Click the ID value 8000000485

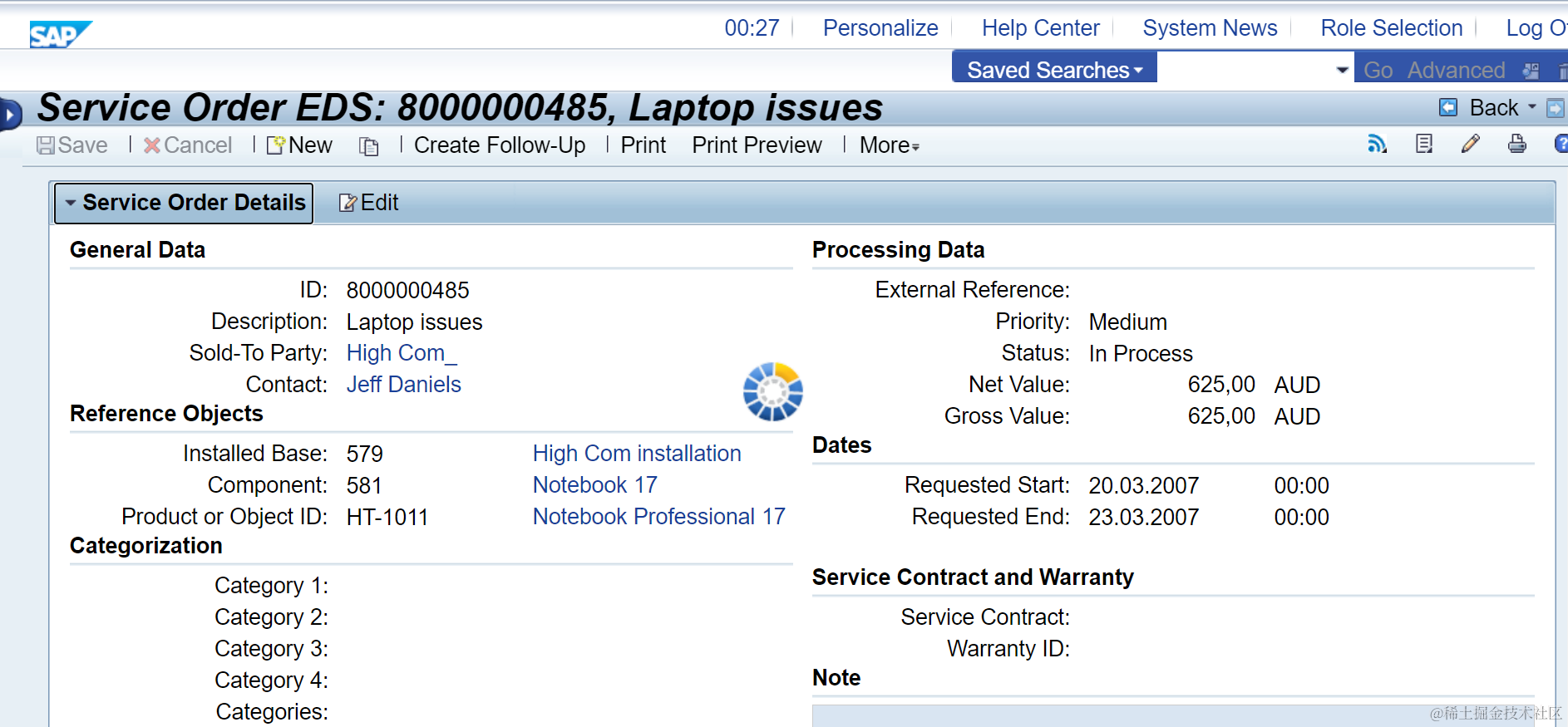(x=407, y=291)
